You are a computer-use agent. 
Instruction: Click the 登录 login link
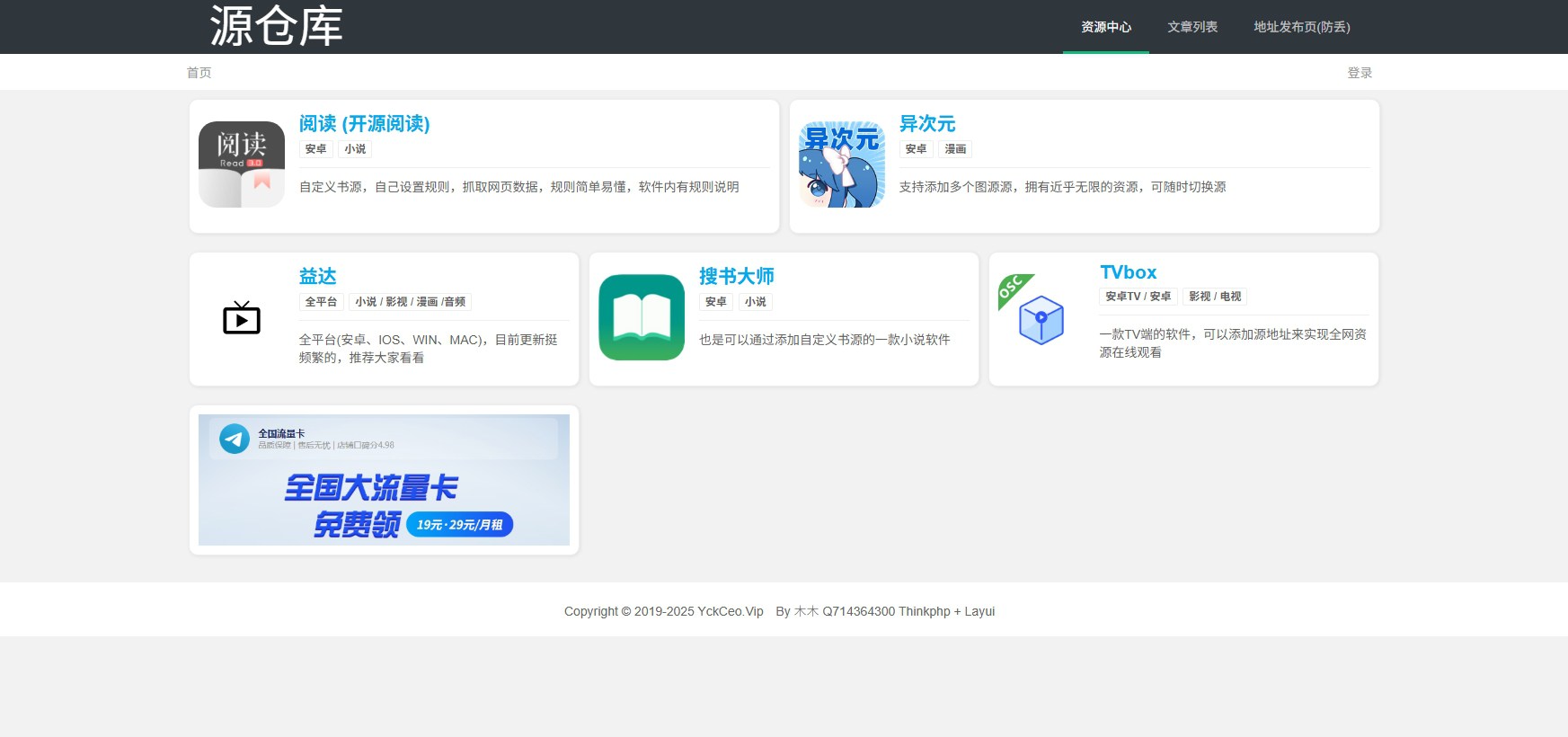point(1359,73)
